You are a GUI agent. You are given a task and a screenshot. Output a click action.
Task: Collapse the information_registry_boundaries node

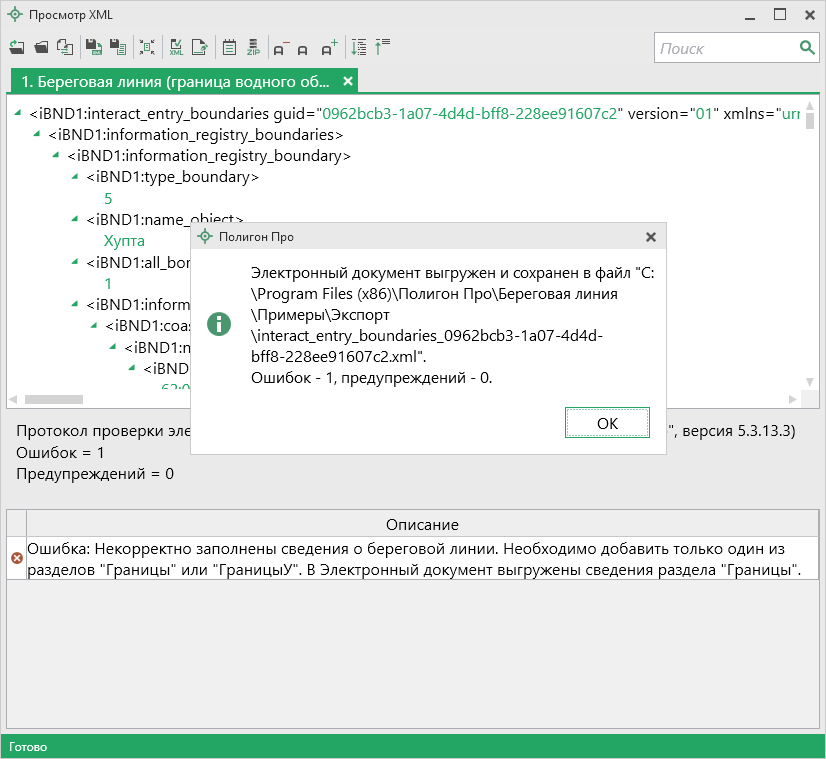38,134
